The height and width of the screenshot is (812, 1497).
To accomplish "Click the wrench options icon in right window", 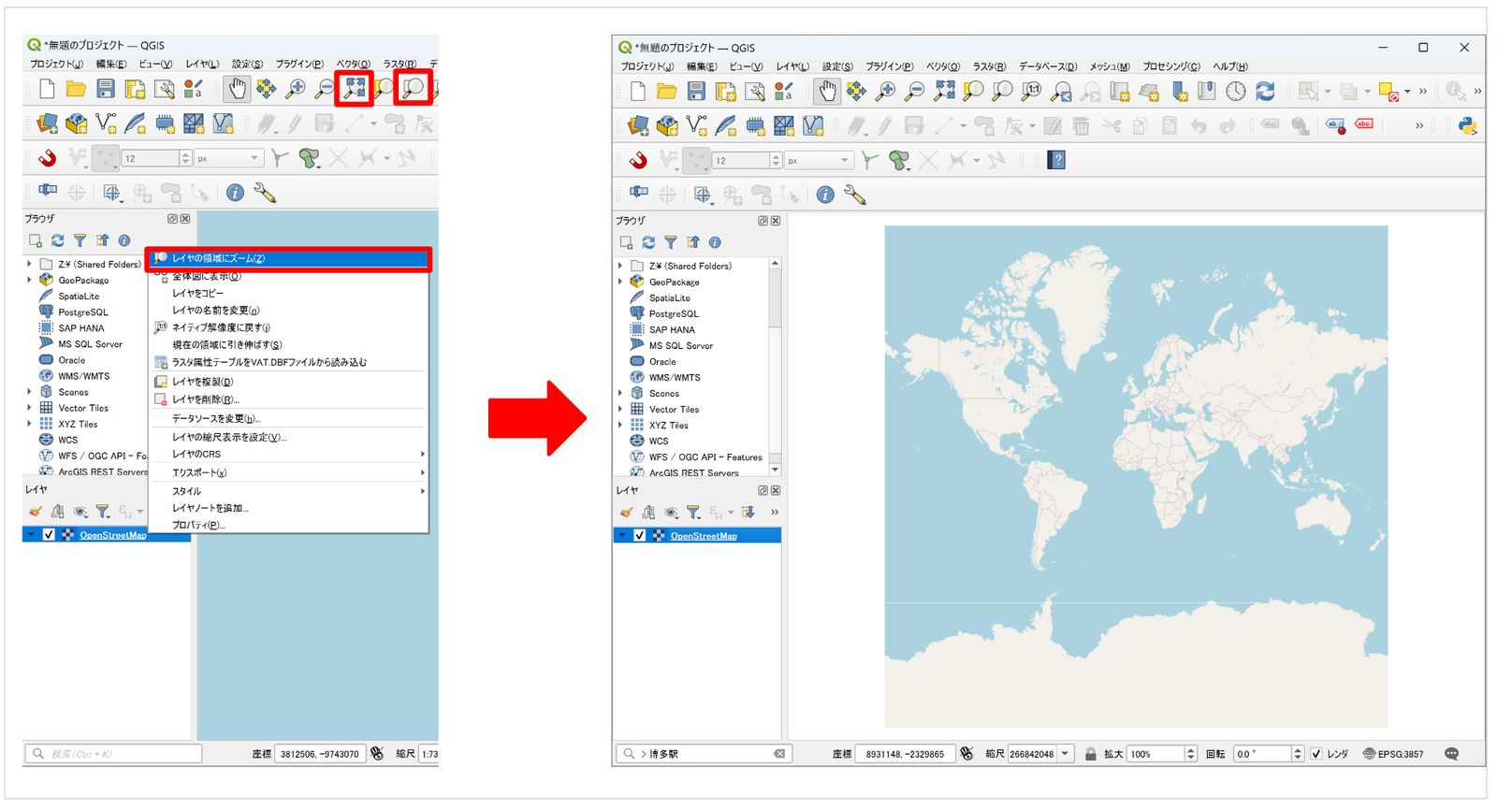I will (x=854, y=195).
